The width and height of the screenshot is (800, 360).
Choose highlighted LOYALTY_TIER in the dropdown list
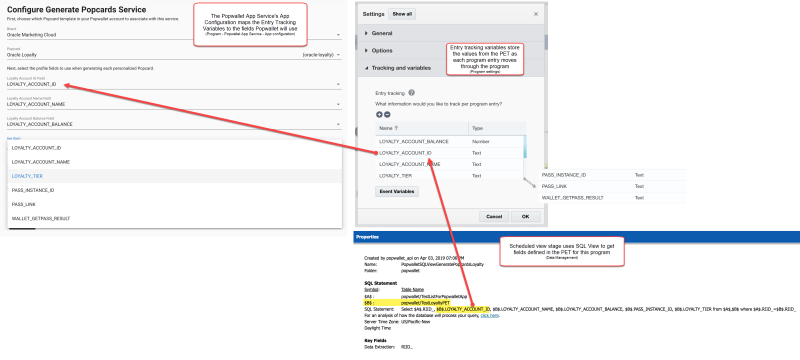[x=174, y=176]
